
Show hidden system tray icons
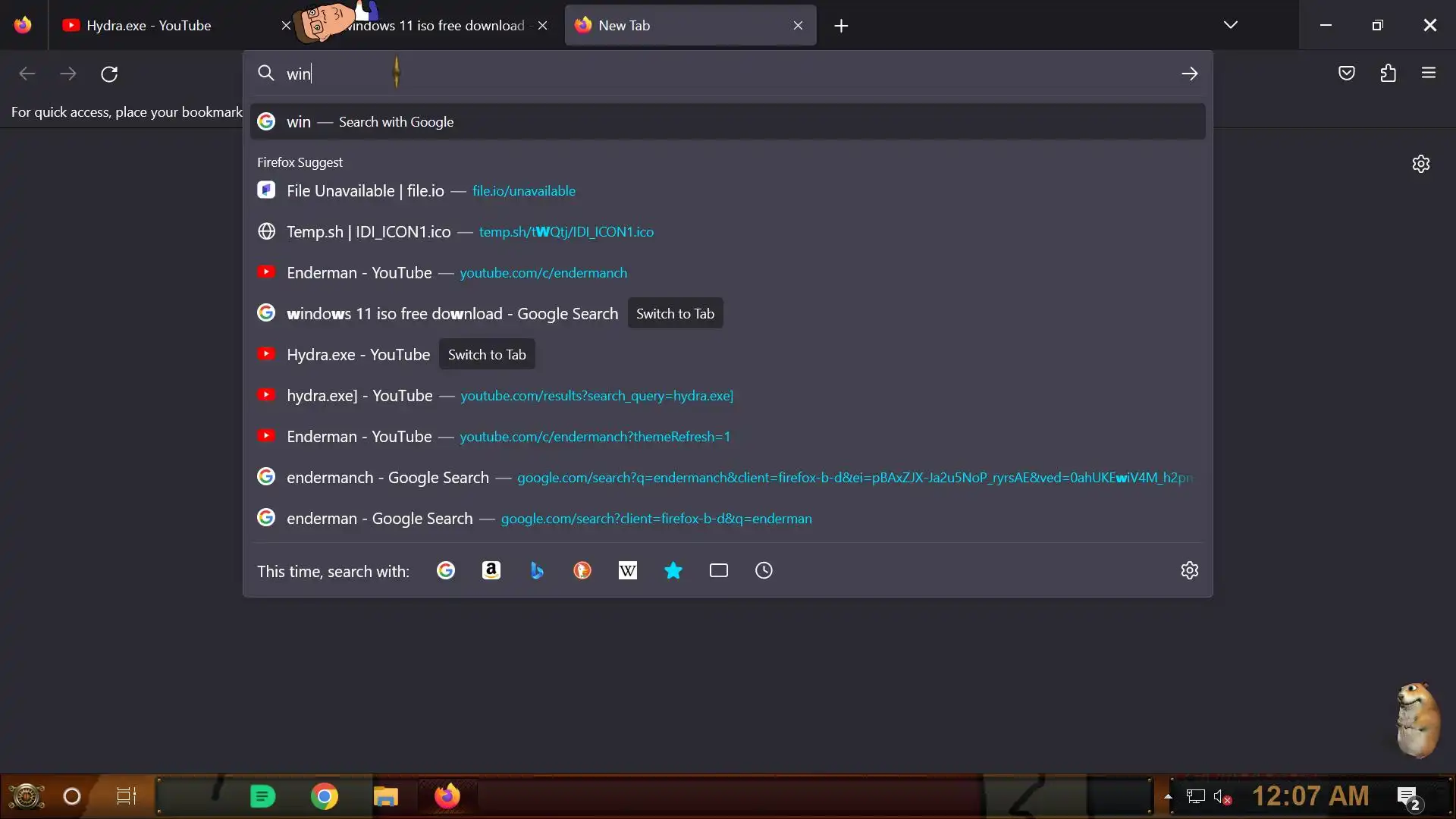[x=1168, y=796]
